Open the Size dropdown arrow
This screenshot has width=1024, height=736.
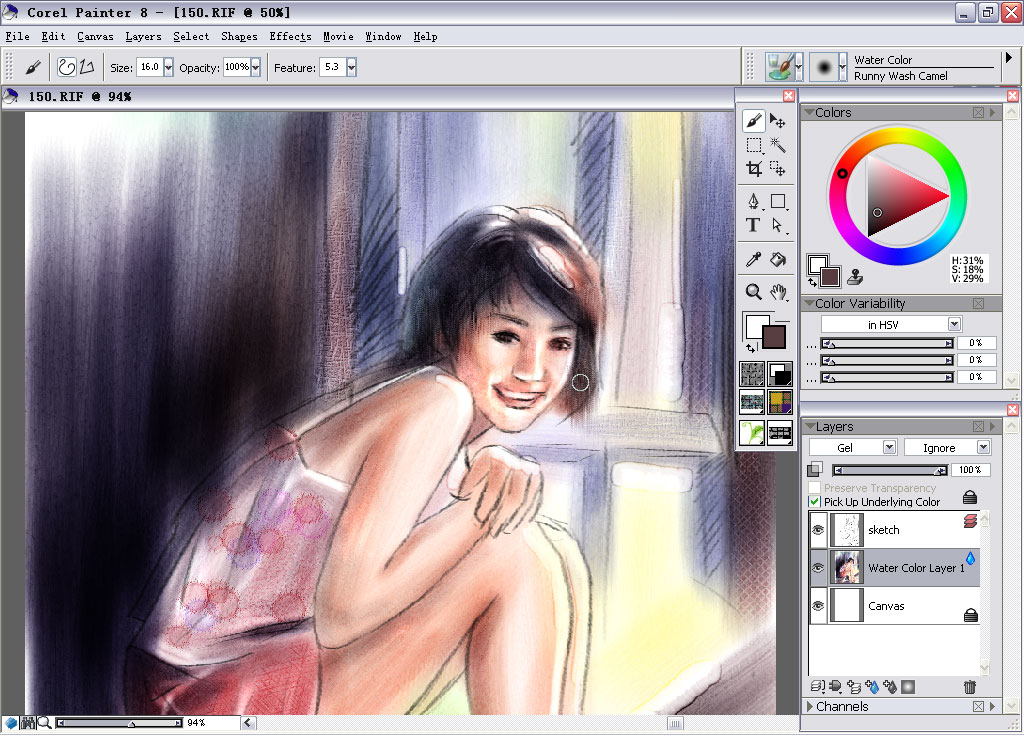pos(168,67)
